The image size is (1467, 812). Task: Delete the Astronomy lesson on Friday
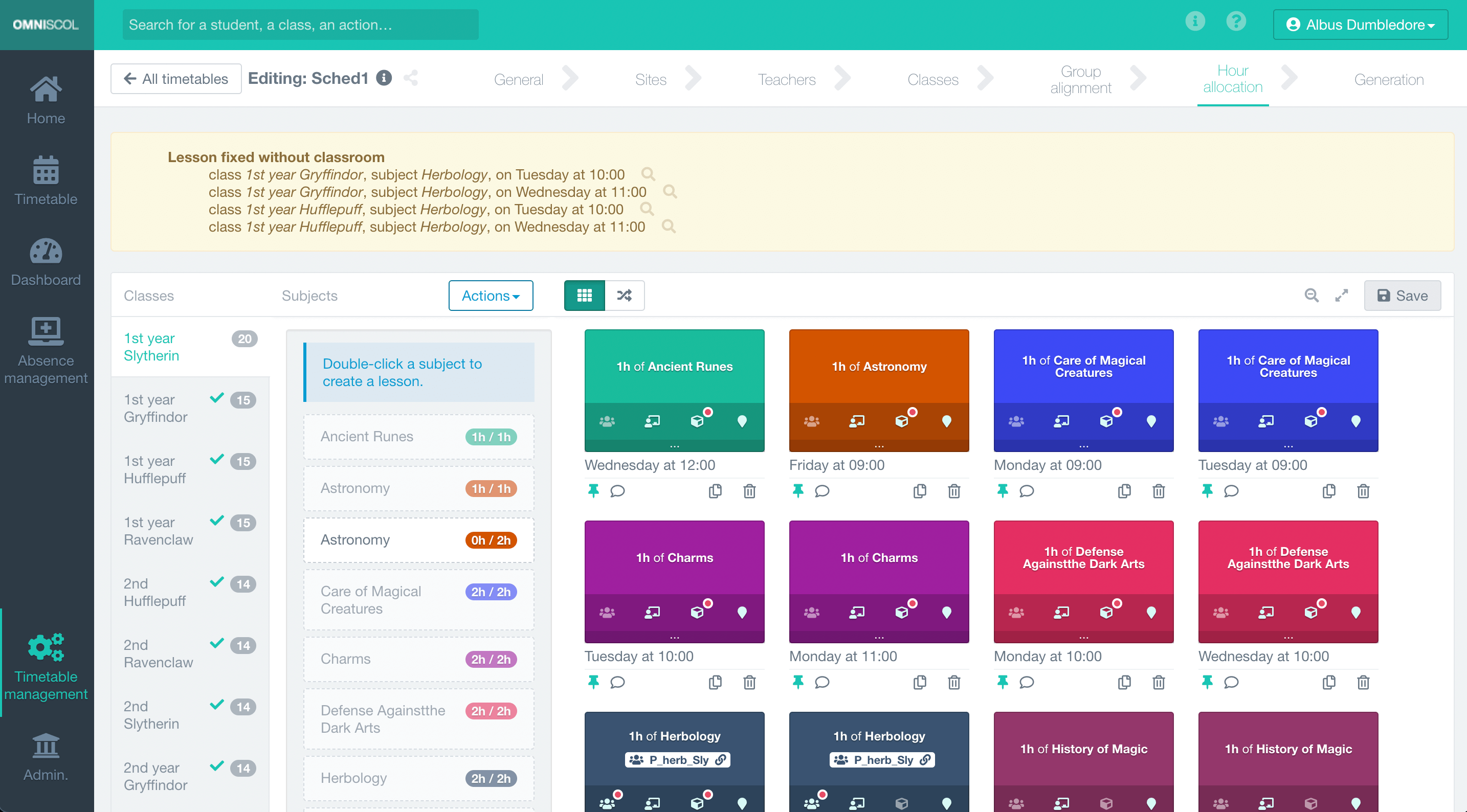point(954,490)
